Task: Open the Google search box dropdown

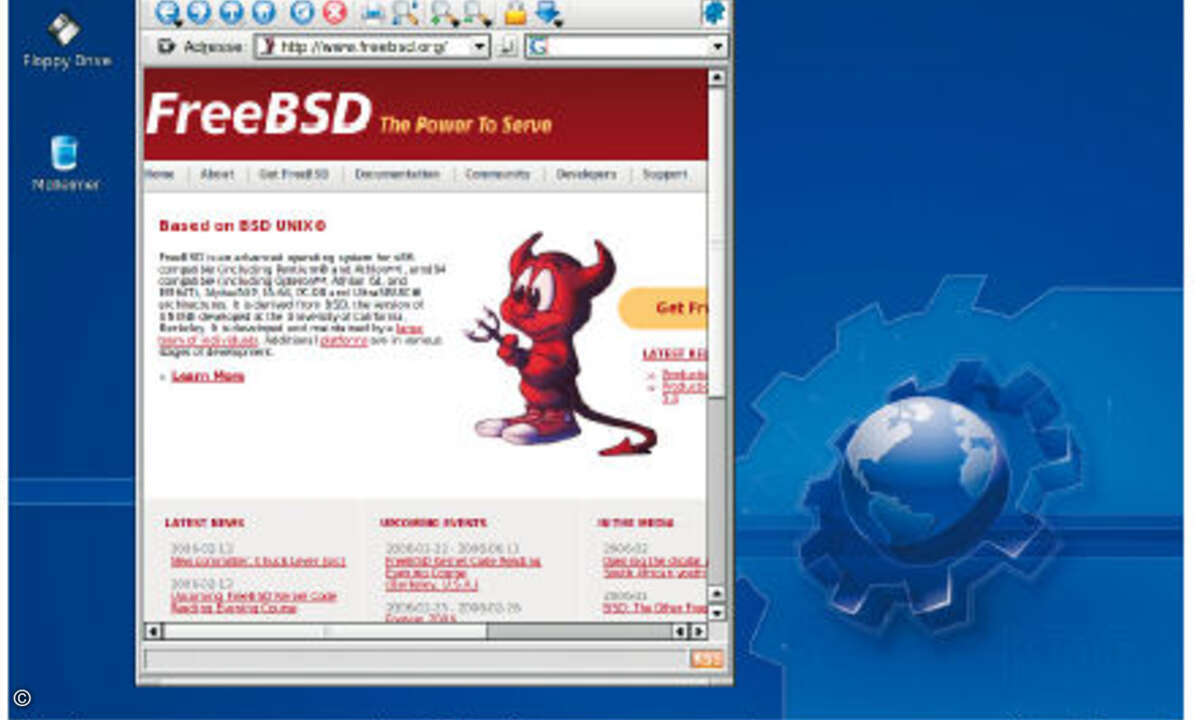Action: click(717, 46)
